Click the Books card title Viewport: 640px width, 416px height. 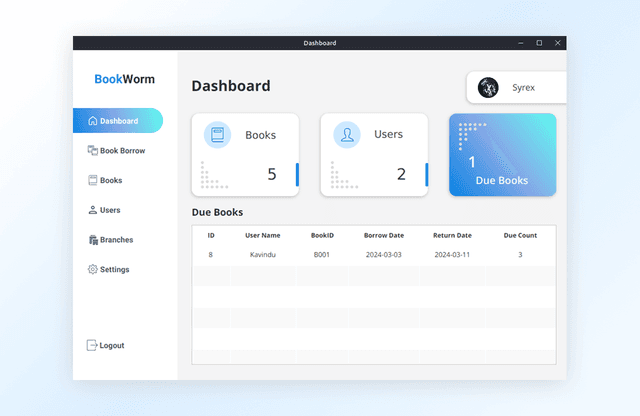click(260, 135)
